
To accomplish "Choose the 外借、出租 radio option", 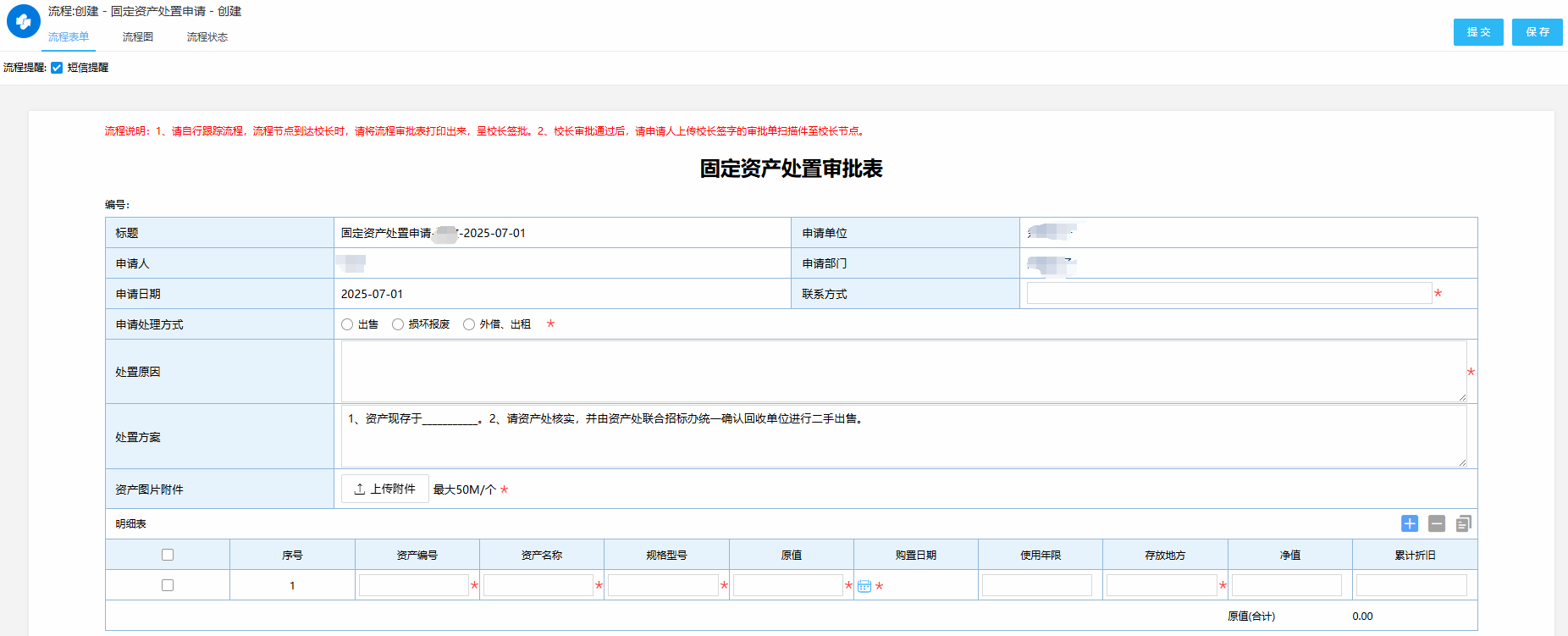I will click(x=469, y=324).
